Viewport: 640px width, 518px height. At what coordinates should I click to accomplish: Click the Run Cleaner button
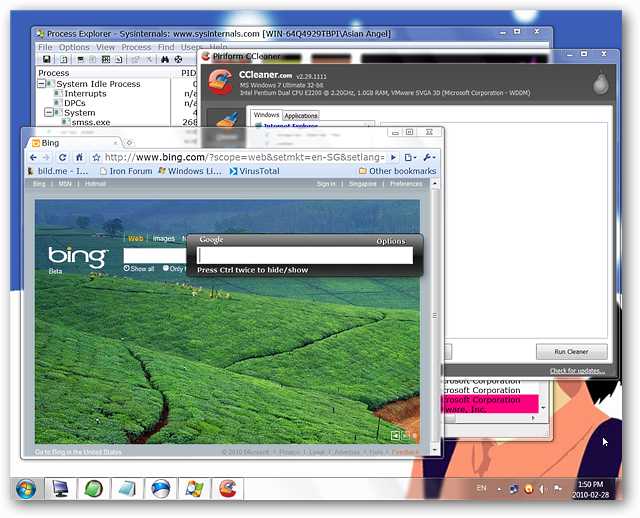pos(571,351)
